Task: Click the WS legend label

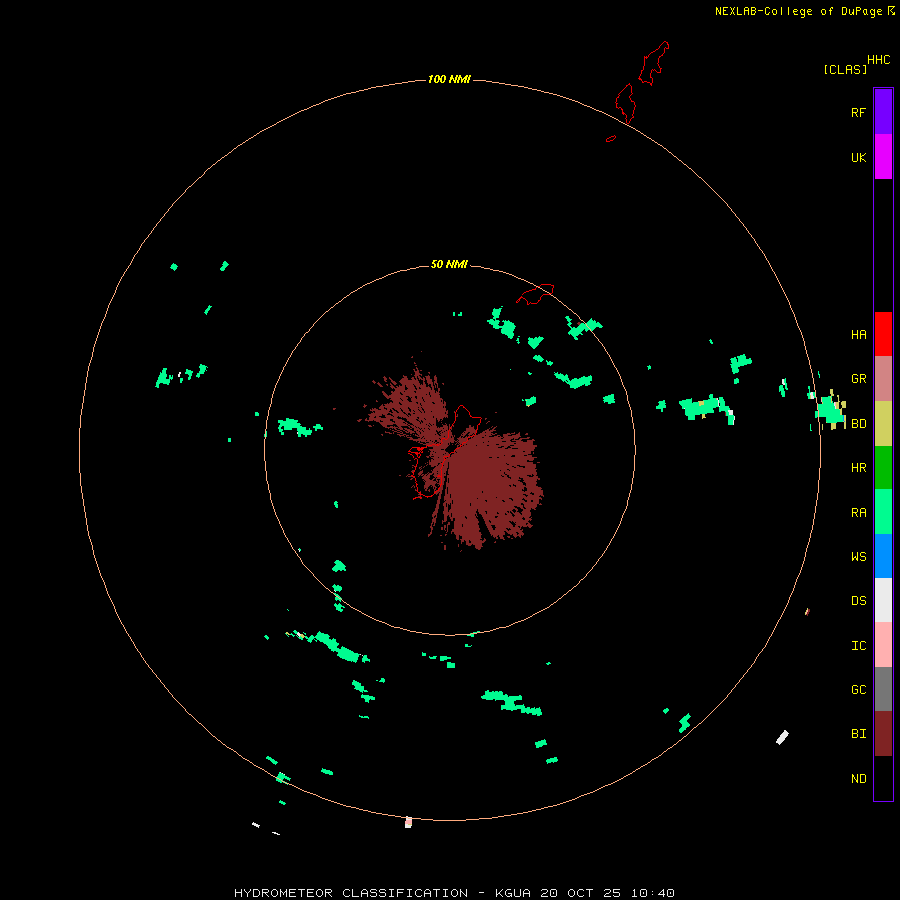Action: 858,556
